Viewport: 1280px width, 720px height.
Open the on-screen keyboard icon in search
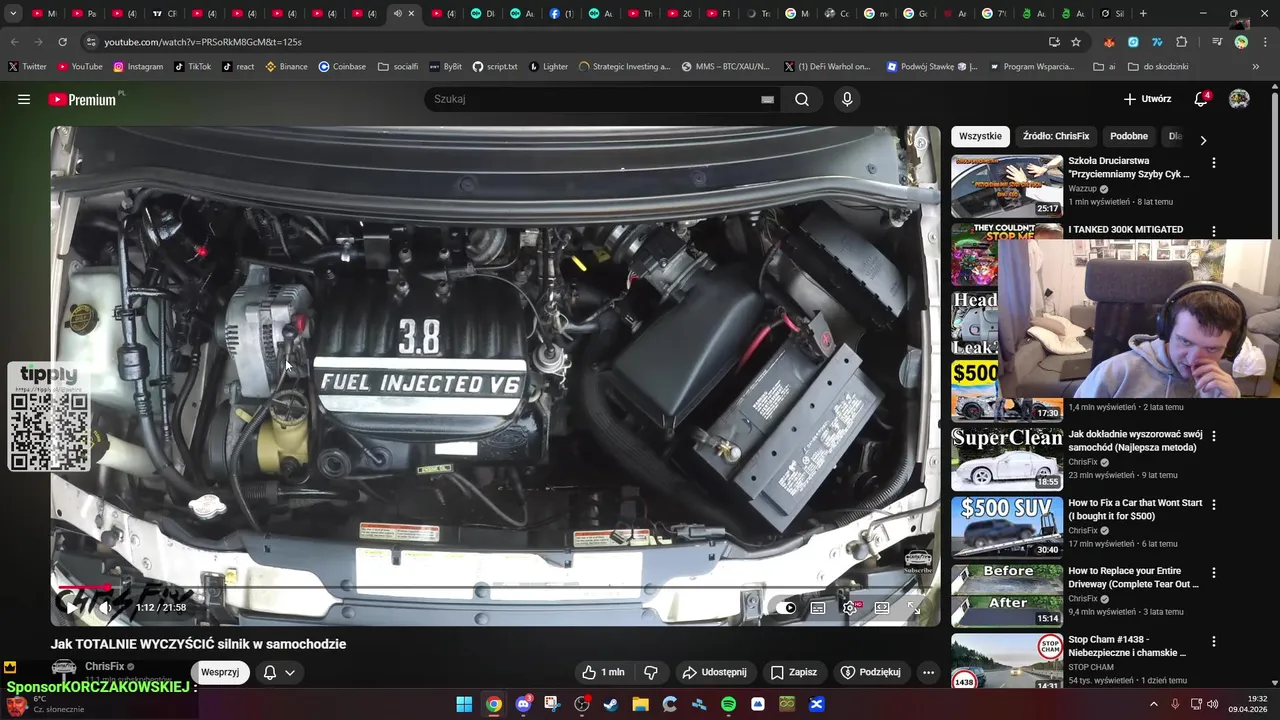[767, 99]
